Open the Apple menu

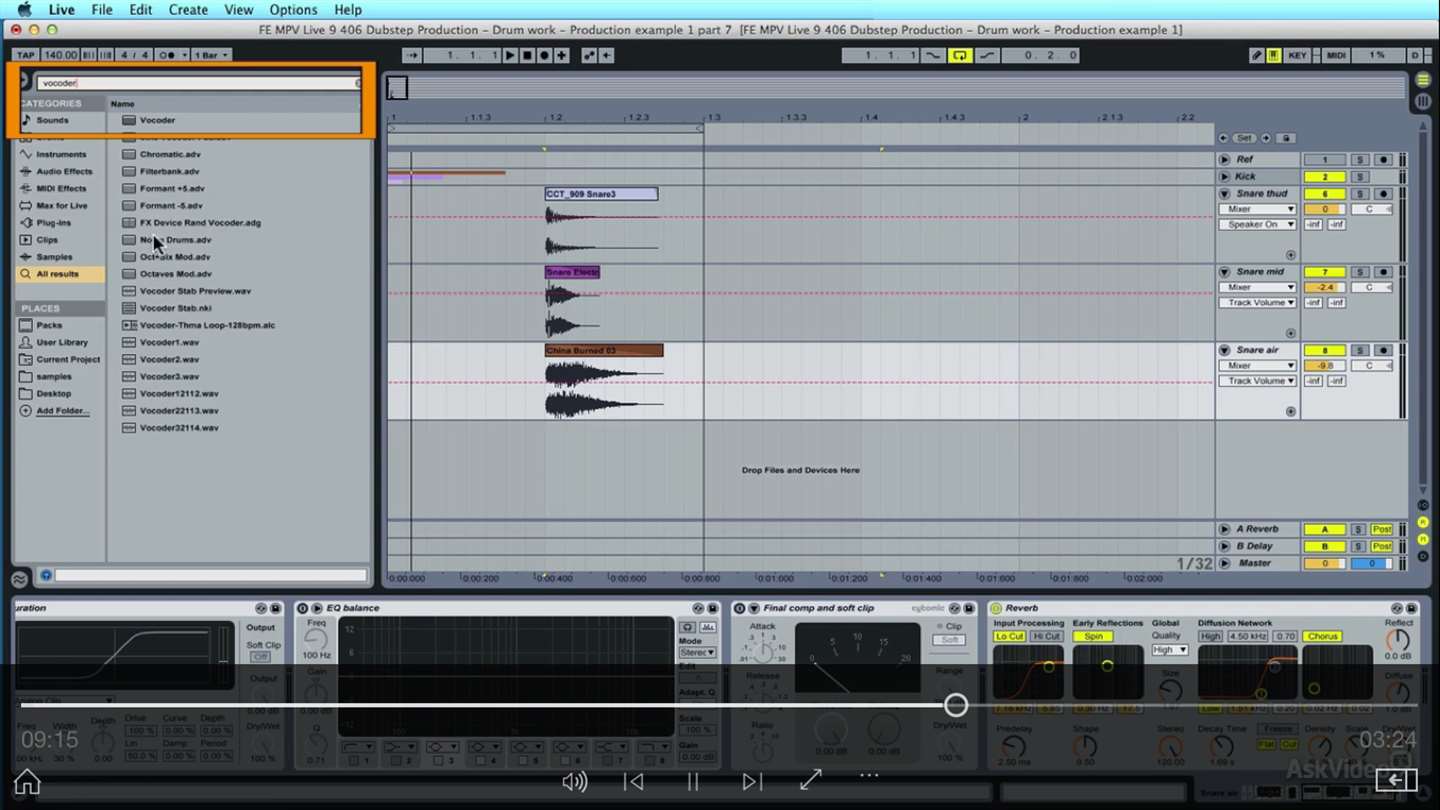click(24, 10)
